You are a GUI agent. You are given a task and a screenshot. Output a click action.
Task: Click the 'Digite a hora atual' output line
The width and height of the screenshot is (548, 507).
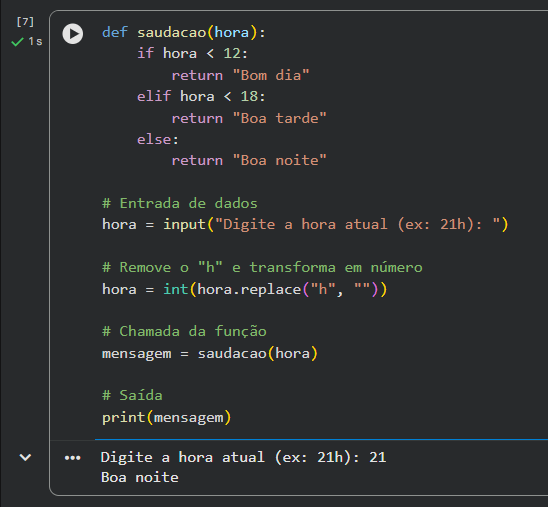pos(243,457)
